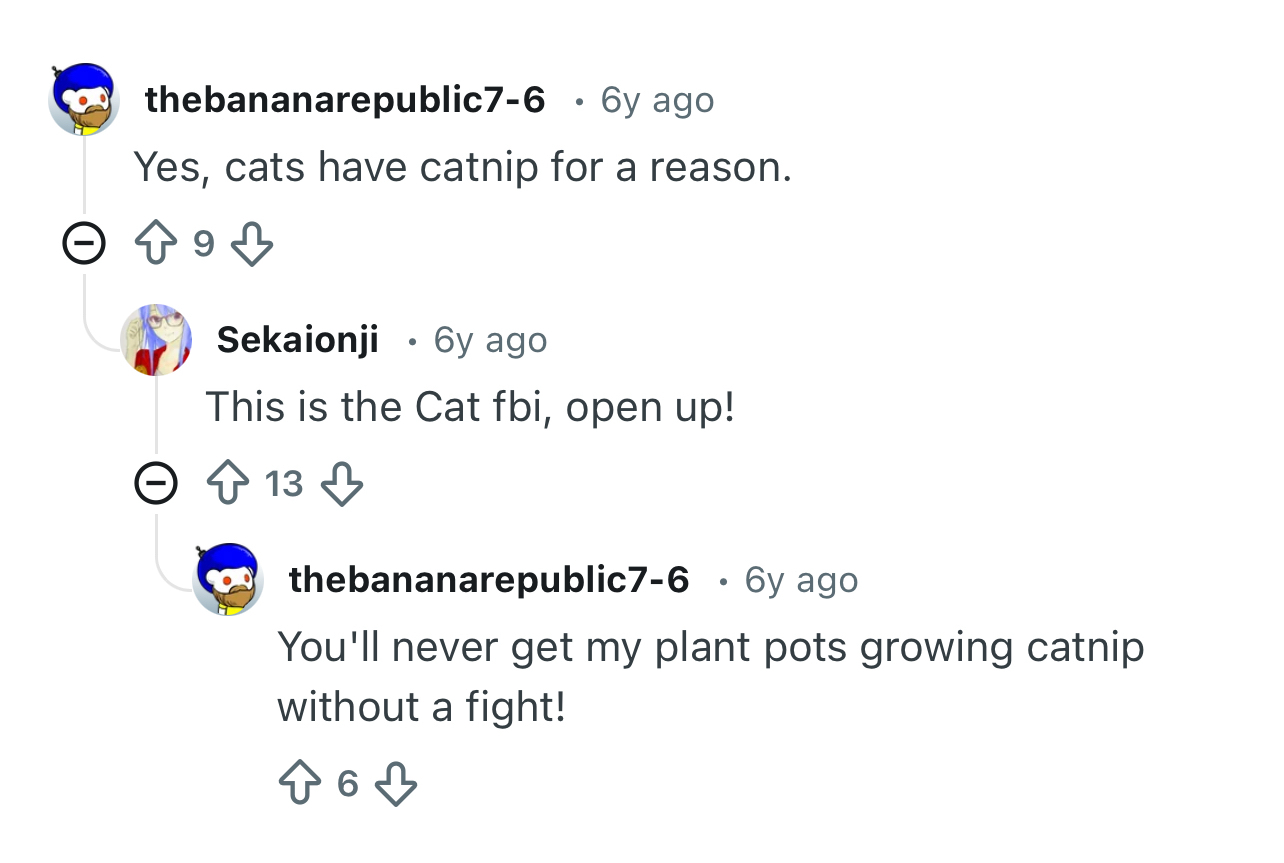Upvote the "cats have catnip" comment
The image size is (1284, 863).
(155, 244)
